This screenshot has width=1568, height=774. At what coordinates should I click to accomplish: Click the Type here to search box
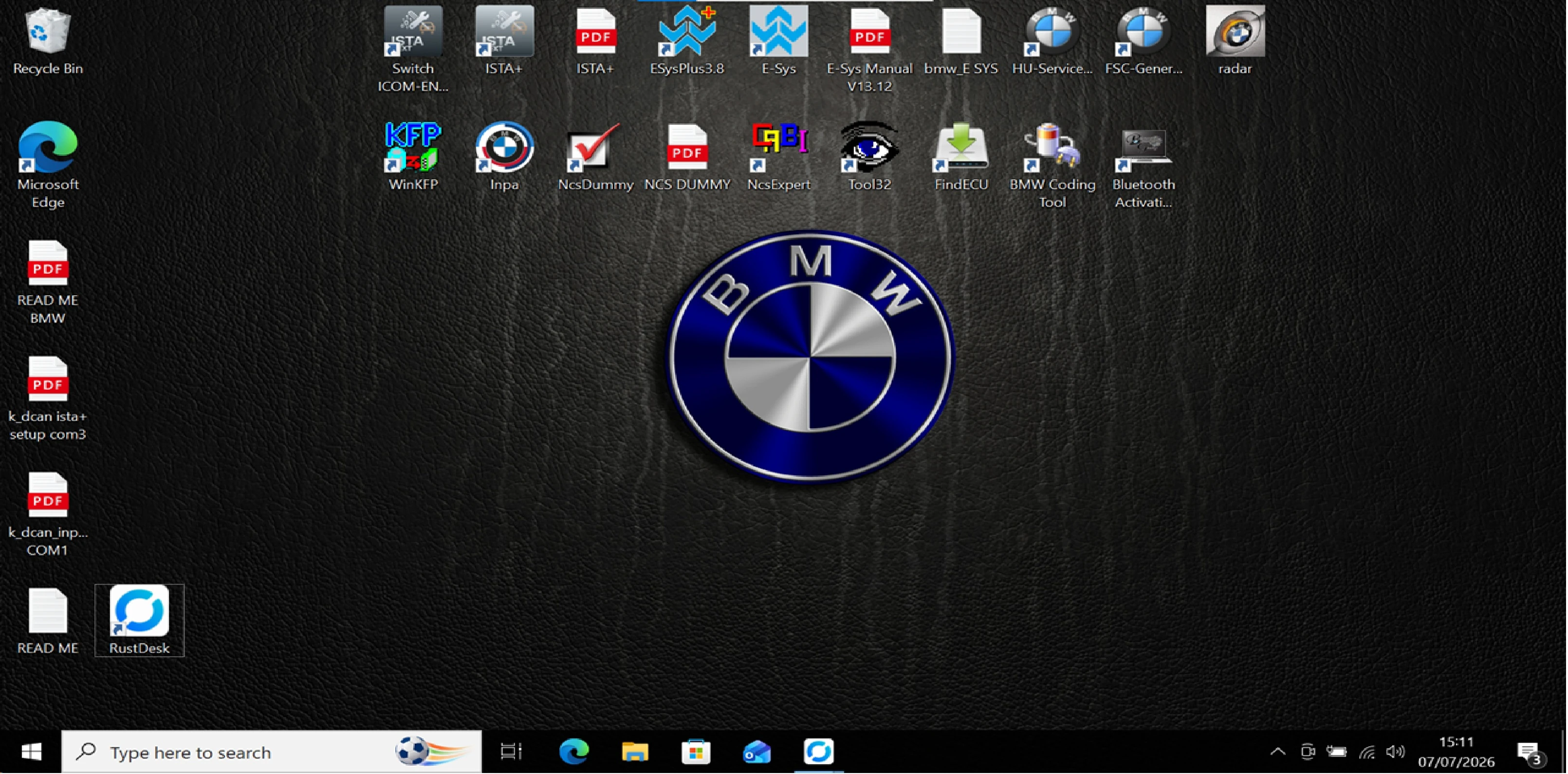tap(272, 752)
